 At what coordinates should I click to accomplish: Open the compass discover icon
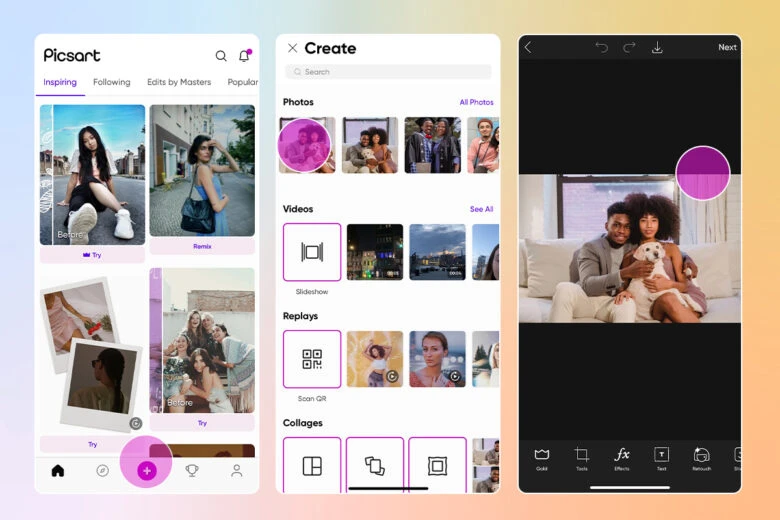[102, 471]
